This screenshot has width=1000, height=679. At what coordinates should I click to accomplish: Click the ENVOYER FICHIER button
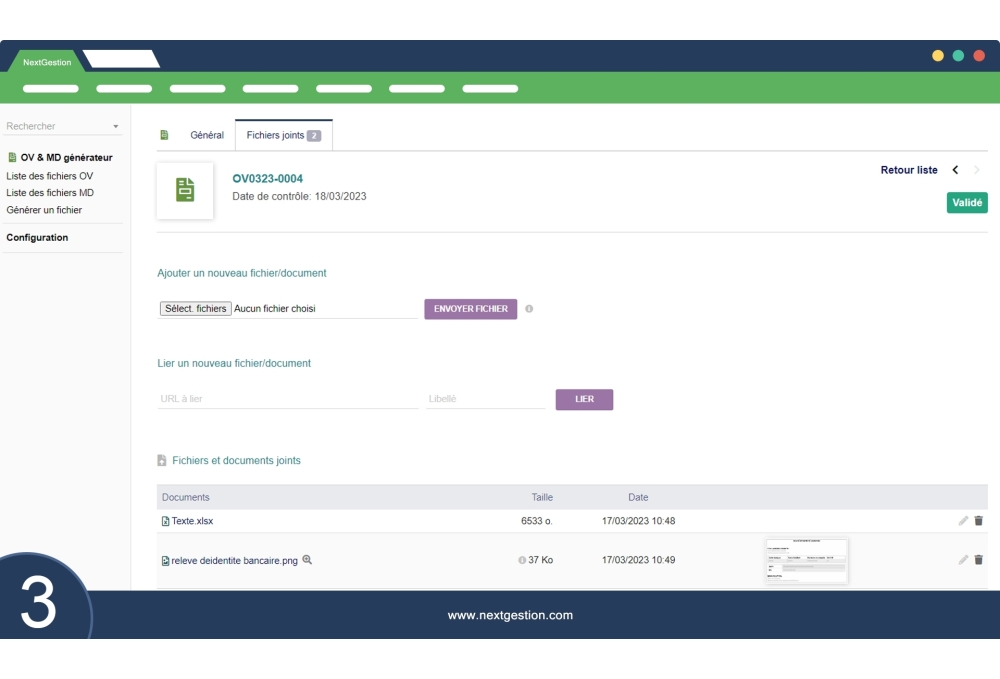pos(470,308)
